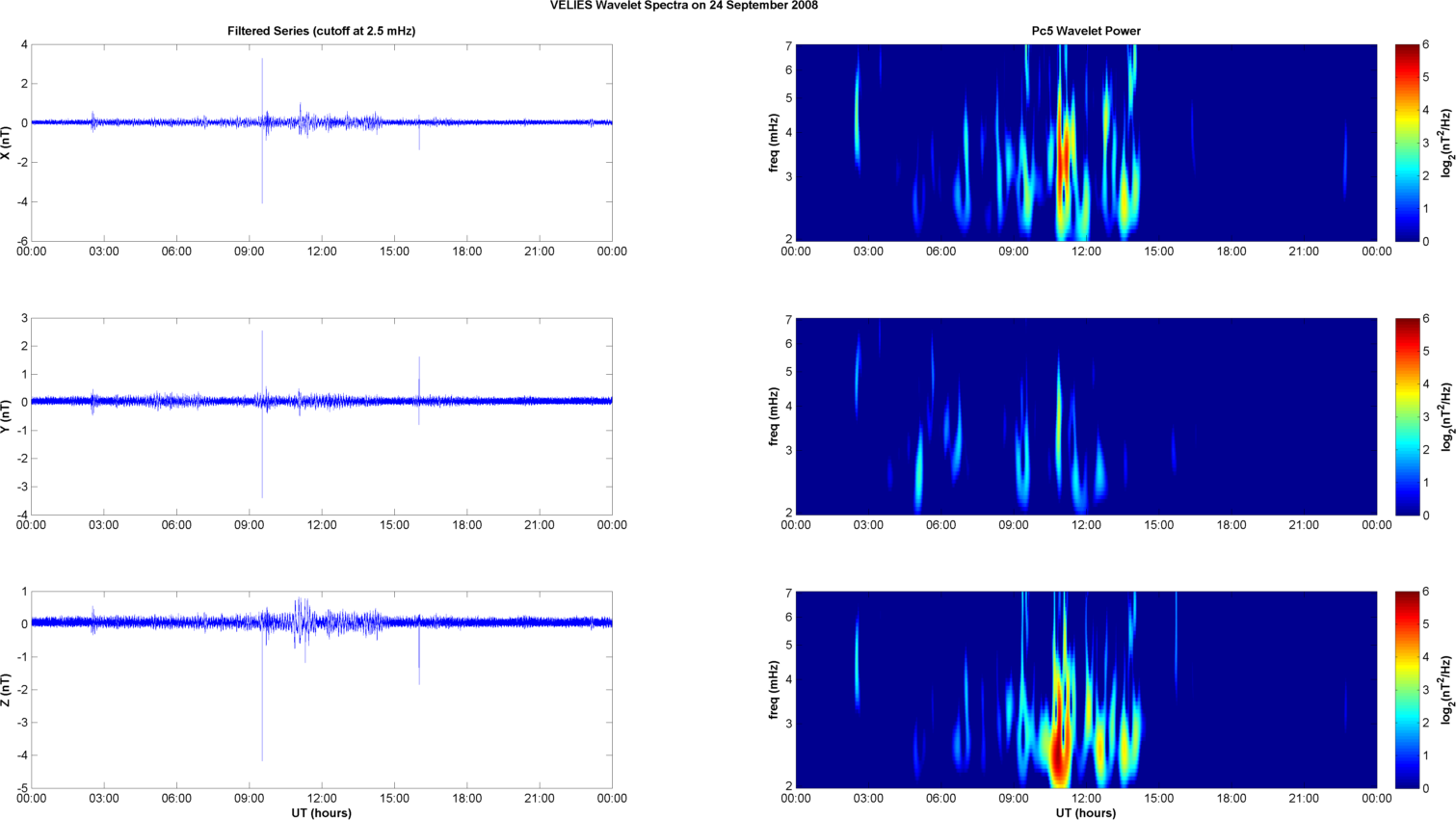This screenshot has height=820, width=1456.
Task: Click UT (hours) label under bottom wavelet spectrum
Action: point(1086,813)
